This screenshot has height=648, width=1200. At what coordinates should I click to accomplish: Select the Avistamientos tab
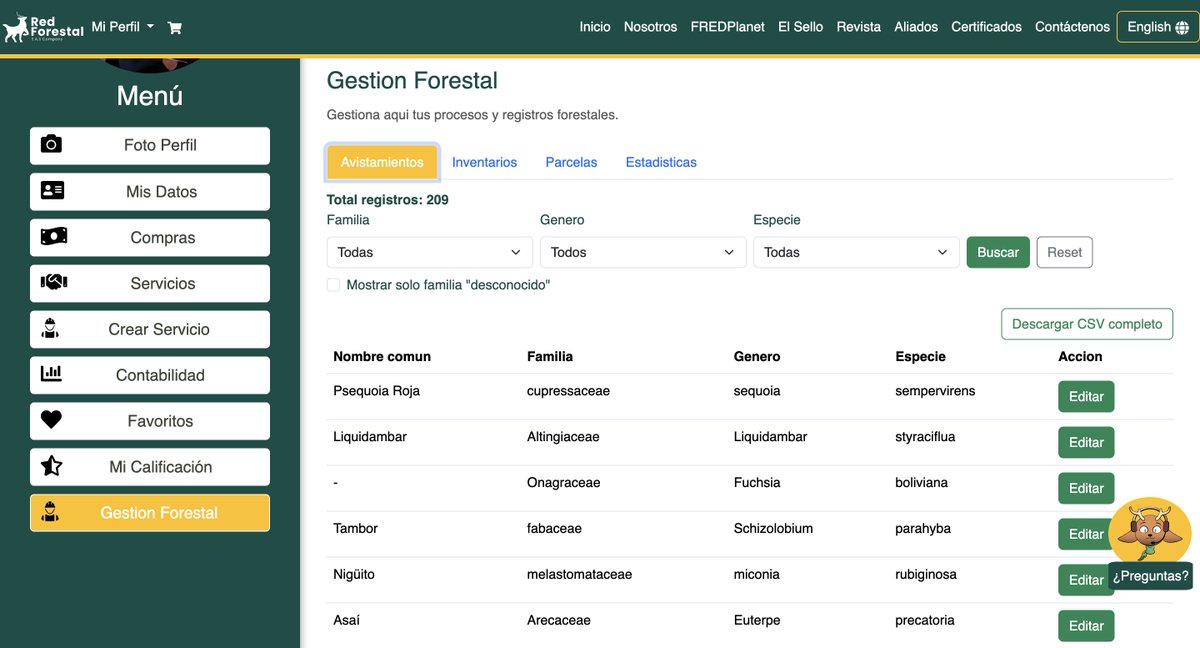click(382, 162)
